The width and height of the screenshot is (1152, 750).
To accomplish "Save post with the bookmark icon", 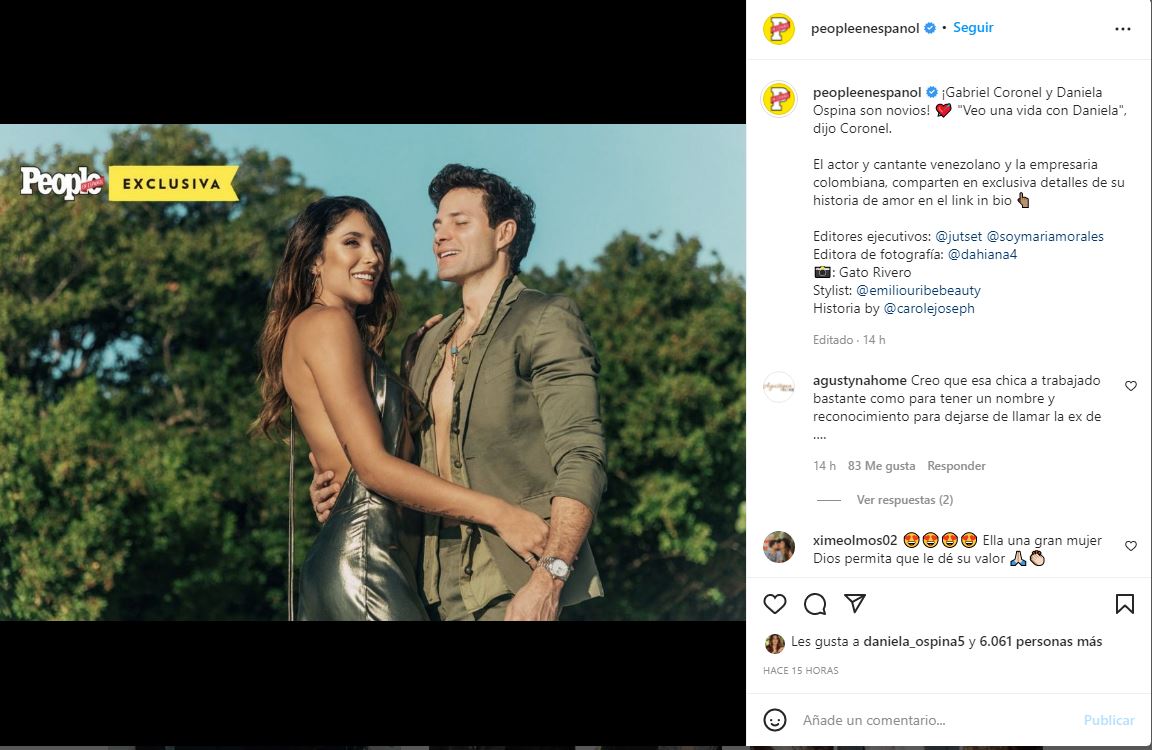I will tap(1124, 604).
